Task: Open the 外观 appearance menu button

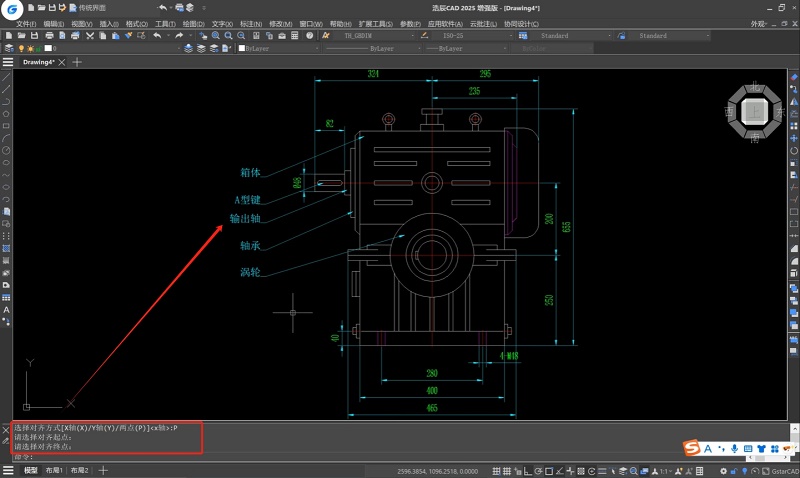Action: (x=759, y=23)
